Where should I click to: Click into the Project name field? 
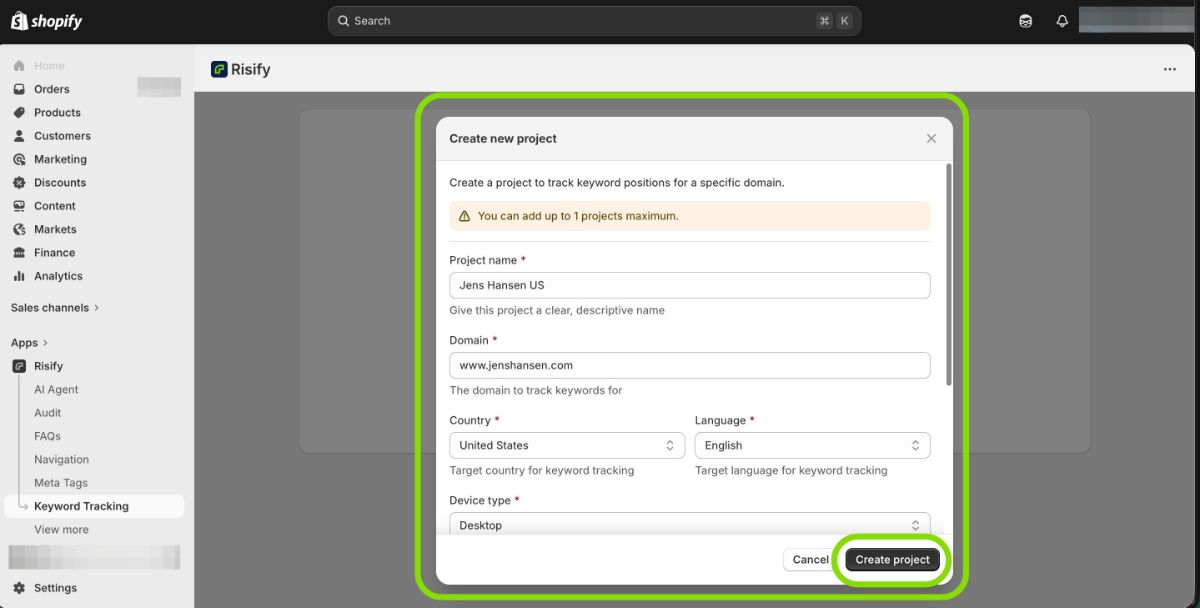click(x=689, y=285)
